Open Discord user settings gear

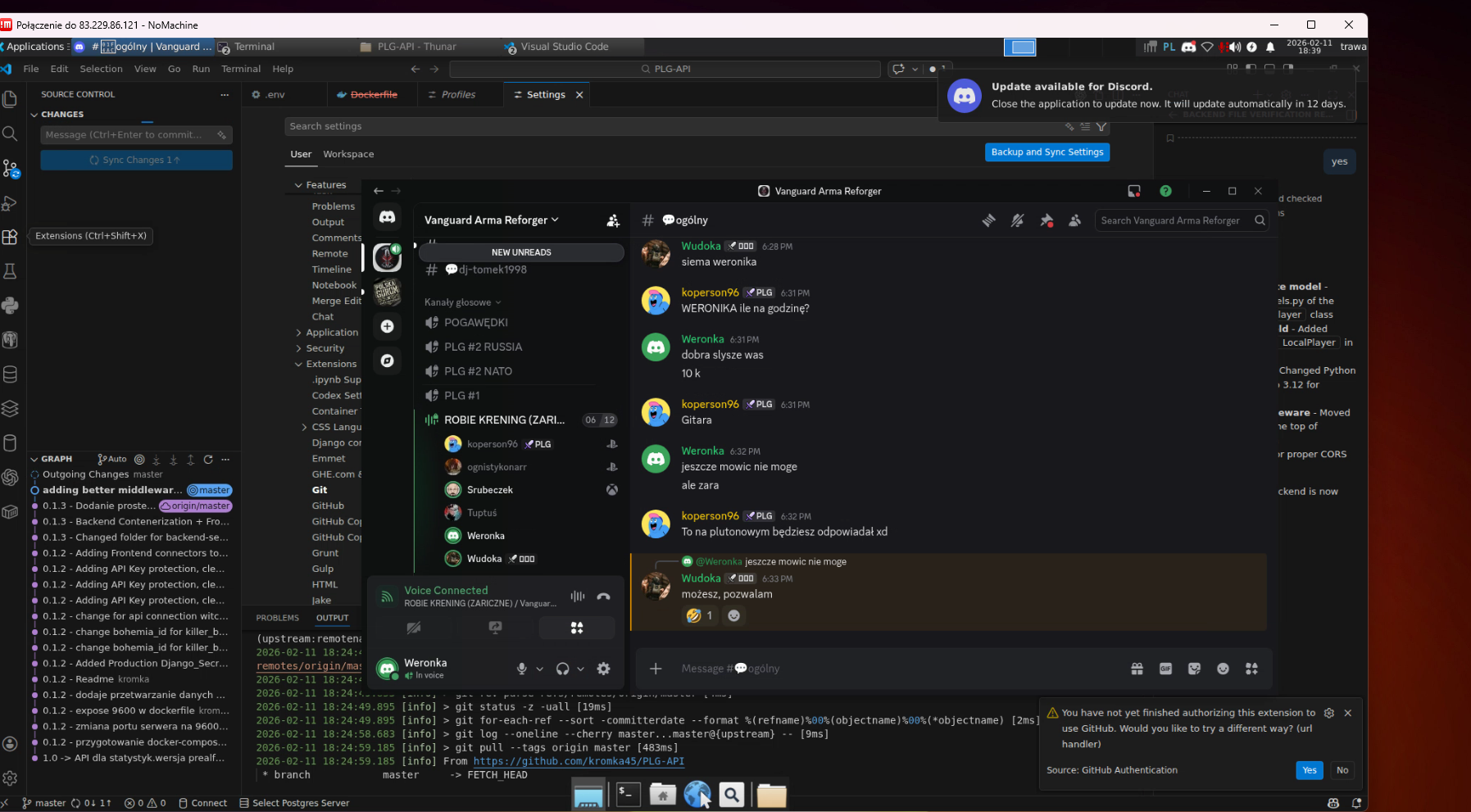[603, 669]
